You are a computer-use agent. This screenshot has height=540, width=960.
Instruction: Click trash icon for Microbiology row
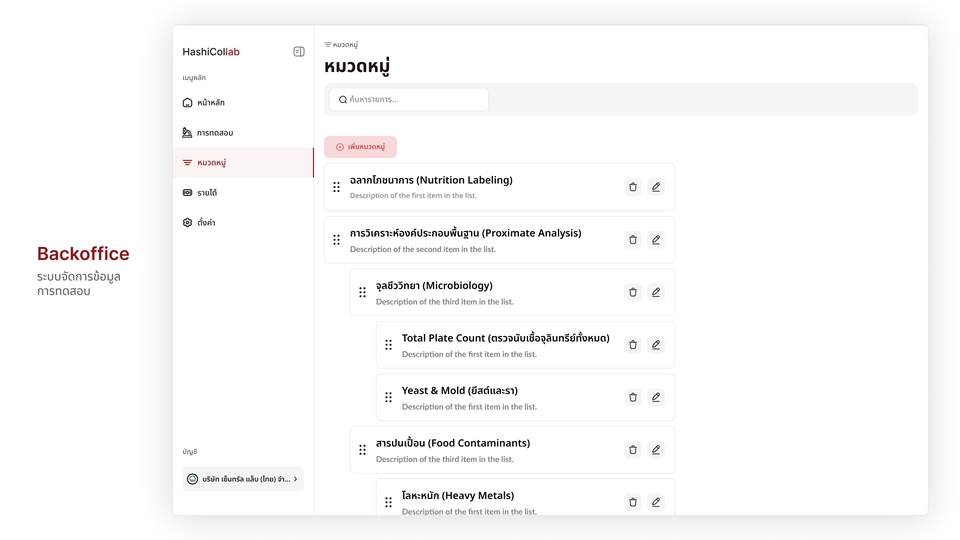[x=632, y=292]
